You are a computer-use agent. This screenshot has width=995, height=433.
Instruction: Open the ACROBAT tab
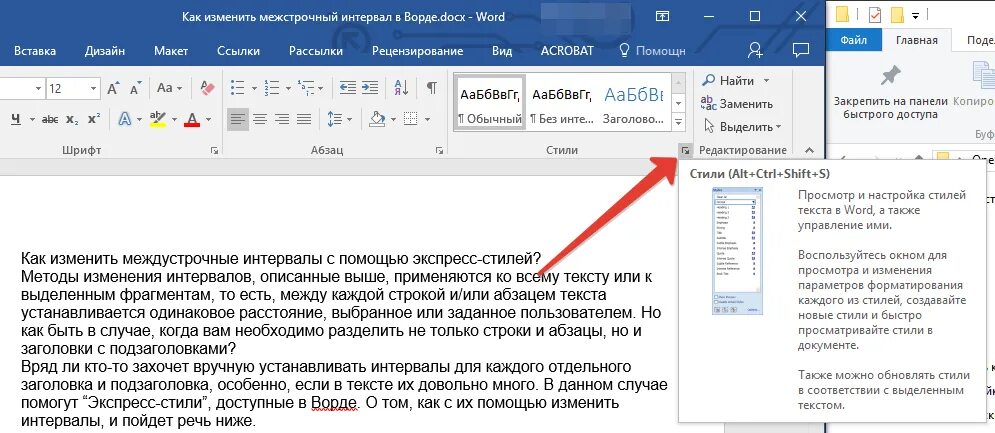(567, 51)
